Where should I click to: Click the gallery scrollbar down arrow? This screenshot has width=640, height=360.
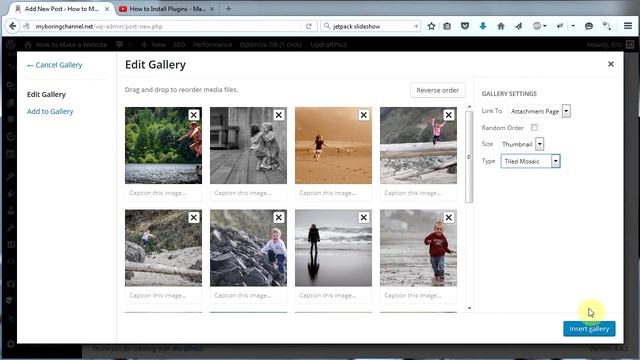tap(469, 308)
